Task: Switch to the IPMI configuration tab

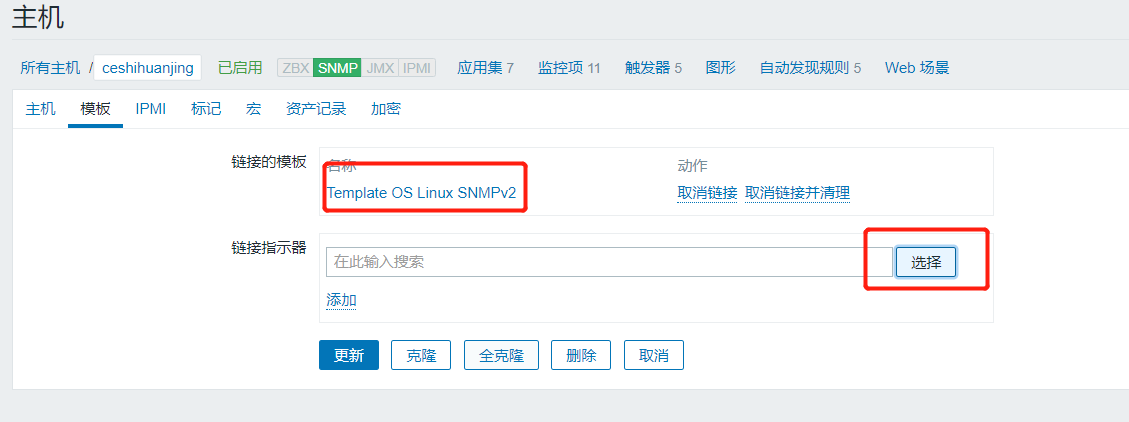Action: (150, 109)
